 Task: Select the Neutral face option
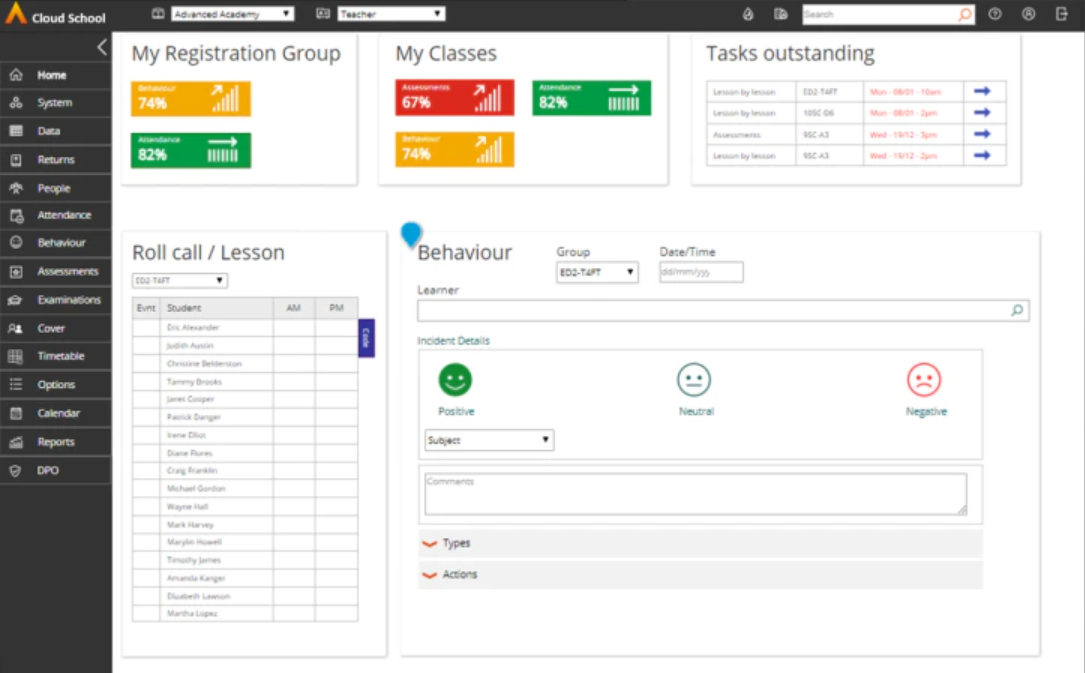pos(693,380)
